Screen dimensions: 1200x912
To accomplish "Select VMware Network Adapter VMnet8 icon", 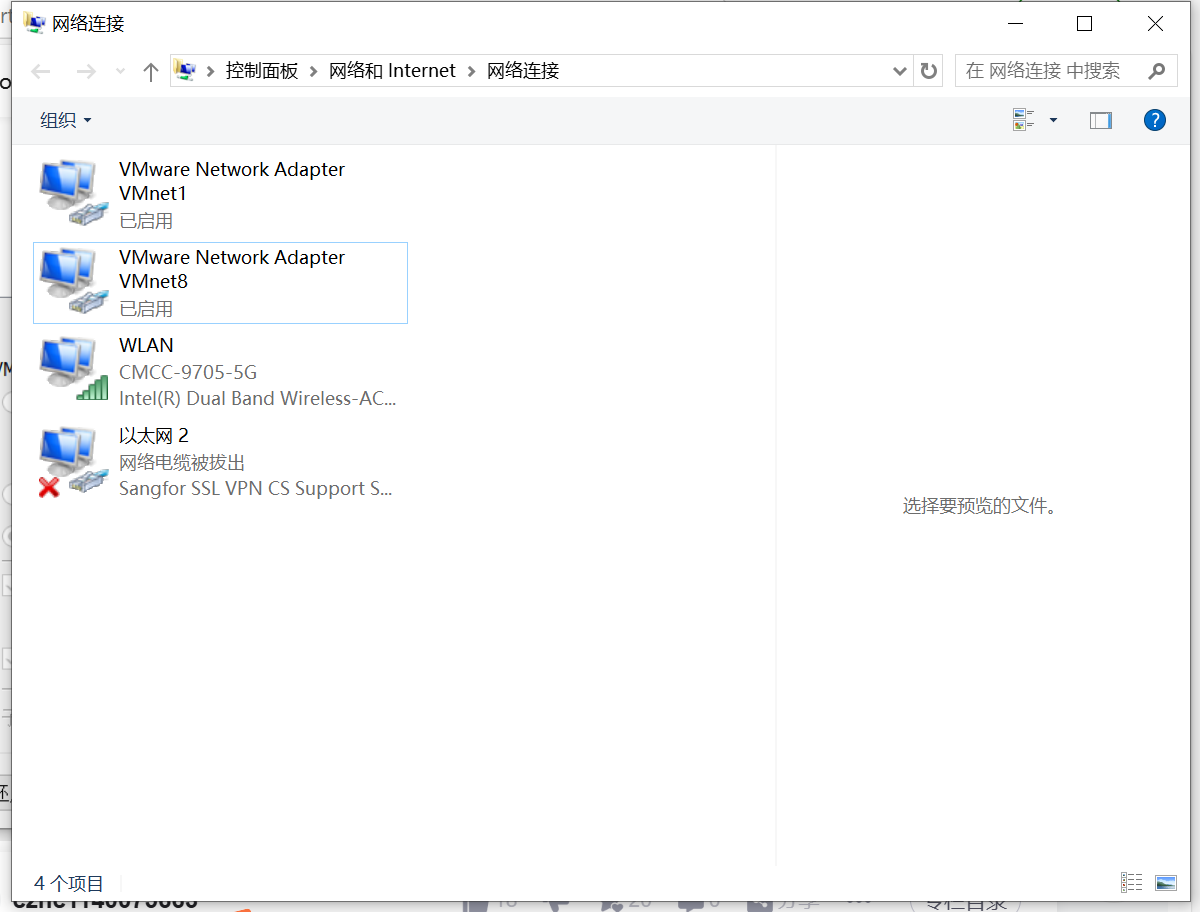I will (x=73, y=280).
